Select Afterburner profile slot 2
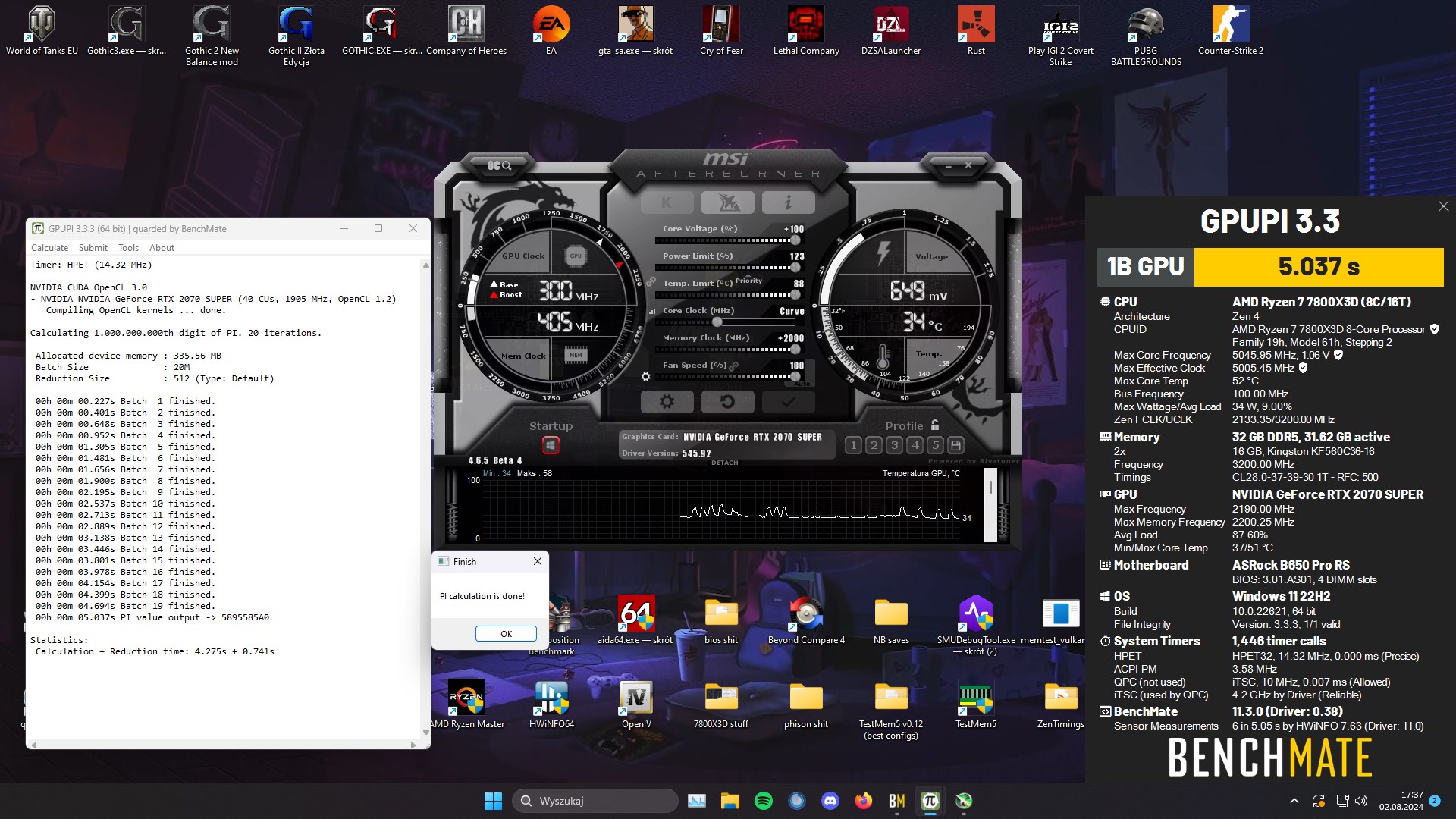The width and height of the screenshot is (1456, 819). coord(874,445)
